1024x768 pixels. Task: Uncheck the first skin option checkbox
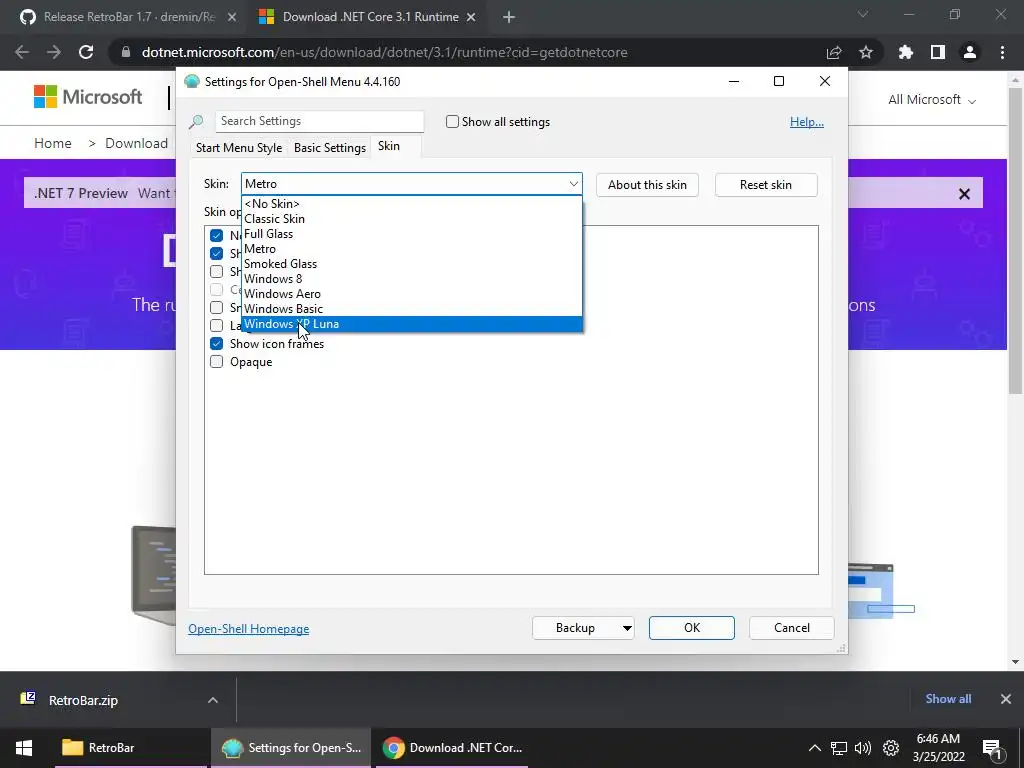point(216,235)
